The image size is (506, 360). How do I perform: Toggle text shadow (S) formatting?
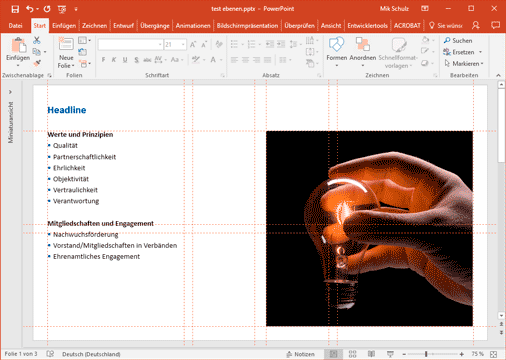click(x=136, y=60)
